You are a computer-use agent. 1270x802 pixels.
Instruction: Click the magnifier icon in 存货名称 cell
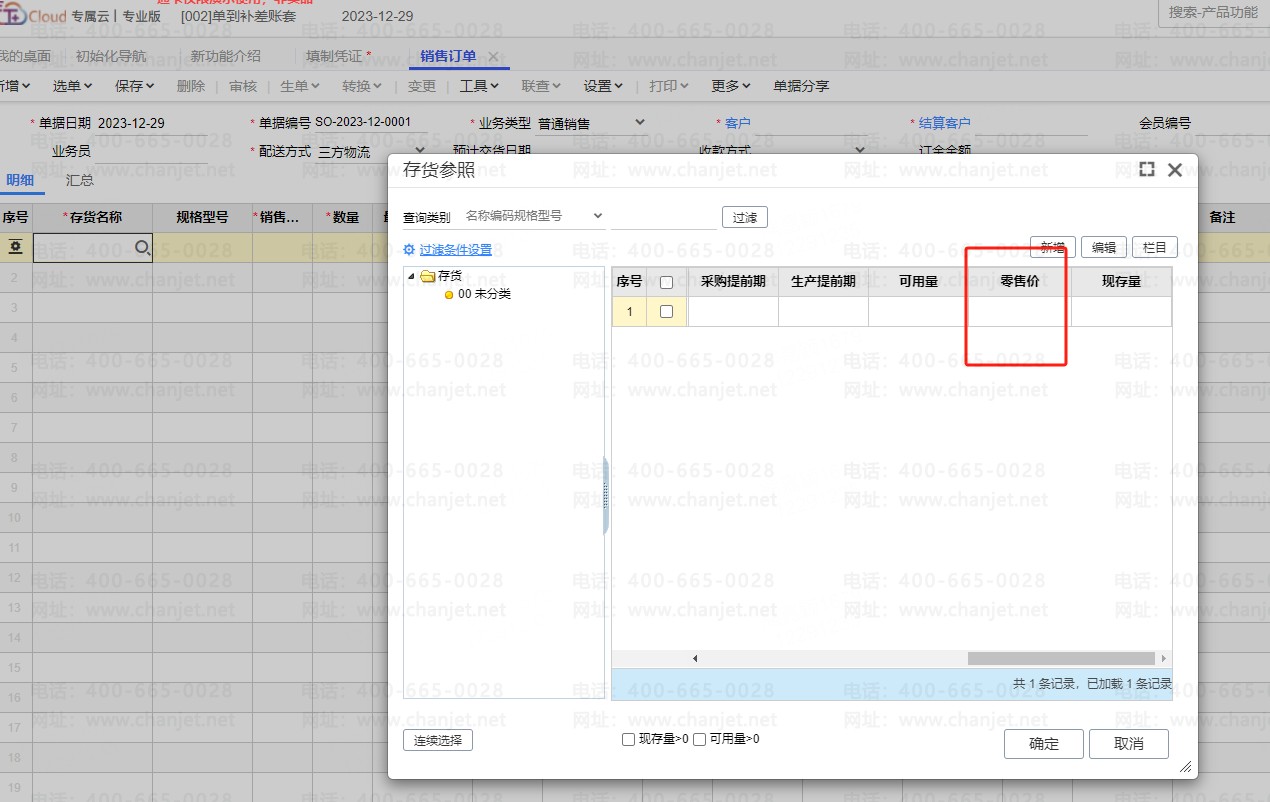click(x=142, y=247)
